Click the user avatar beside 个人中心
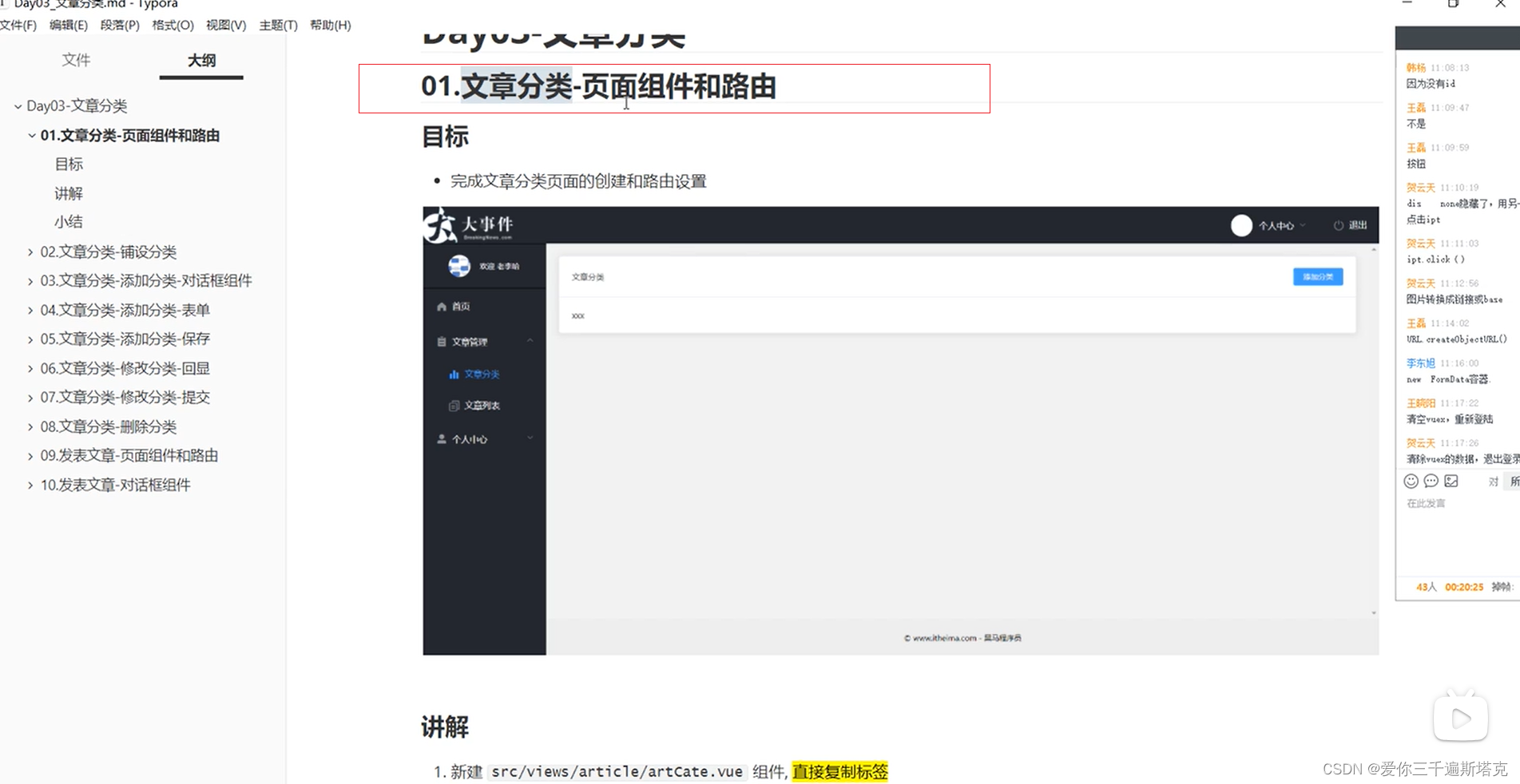Viewport: 1520px width, 784px height. tap(1241, 226)
